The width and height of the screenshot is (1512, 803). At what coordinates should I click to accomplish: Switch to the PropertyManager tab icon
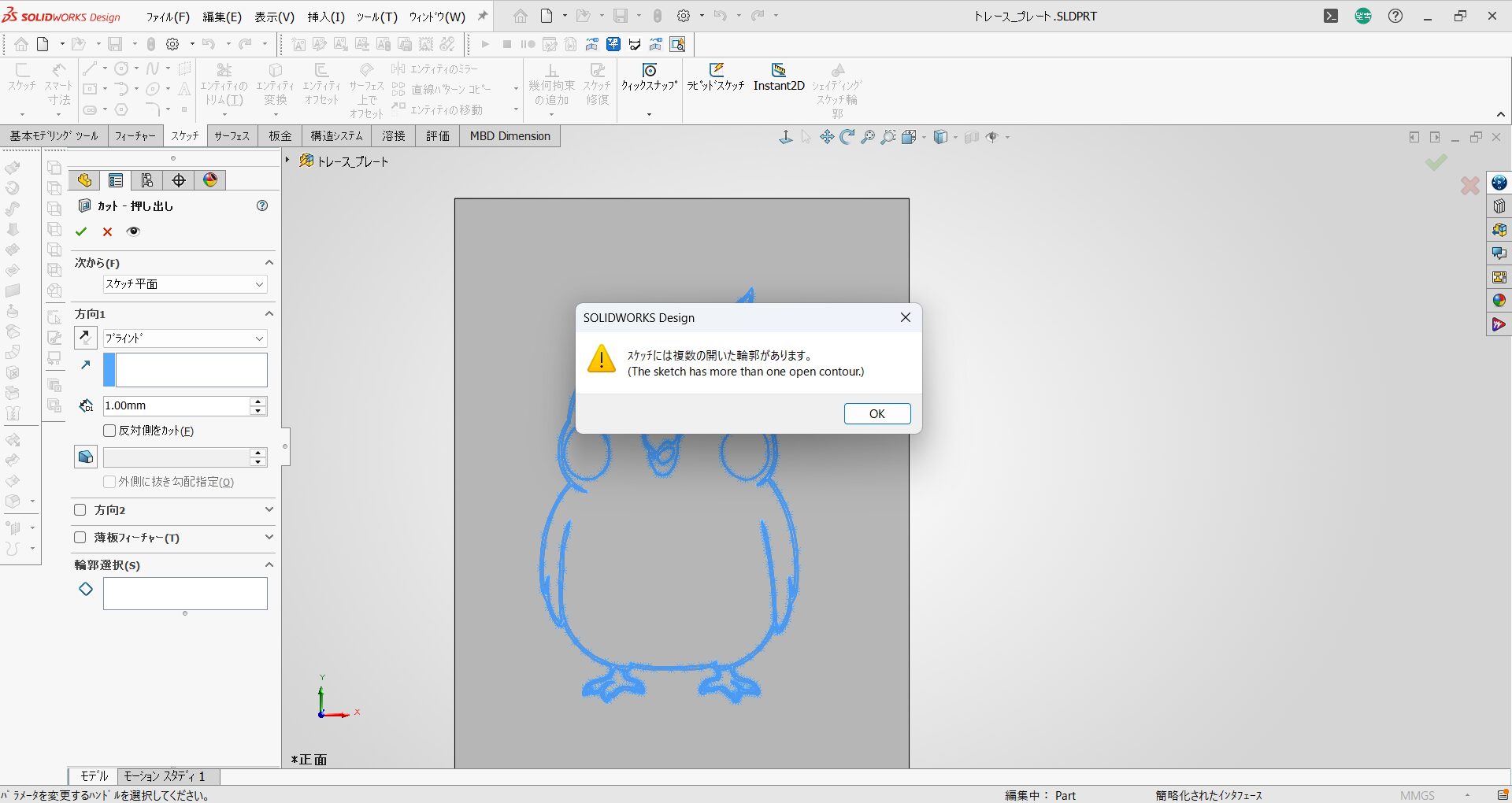pyautogui.click(x=116, y=180)
